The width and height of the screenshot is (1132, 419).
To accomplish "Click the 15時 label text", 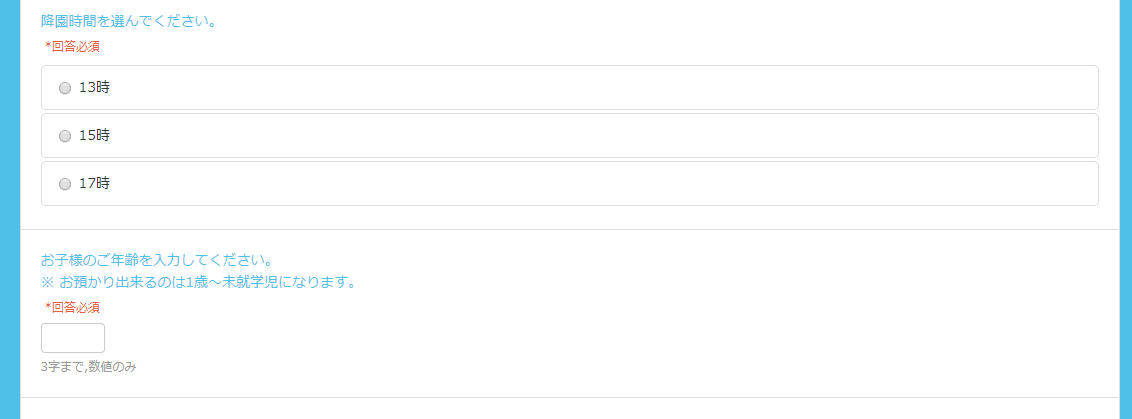I will point(94,136).
